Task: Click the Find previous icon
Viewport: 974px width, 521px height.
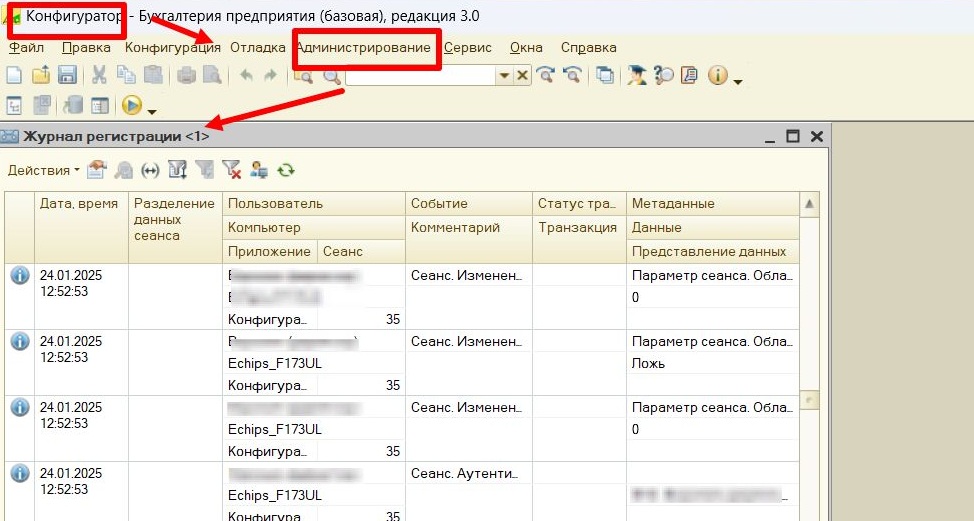Action: [572, 76]
